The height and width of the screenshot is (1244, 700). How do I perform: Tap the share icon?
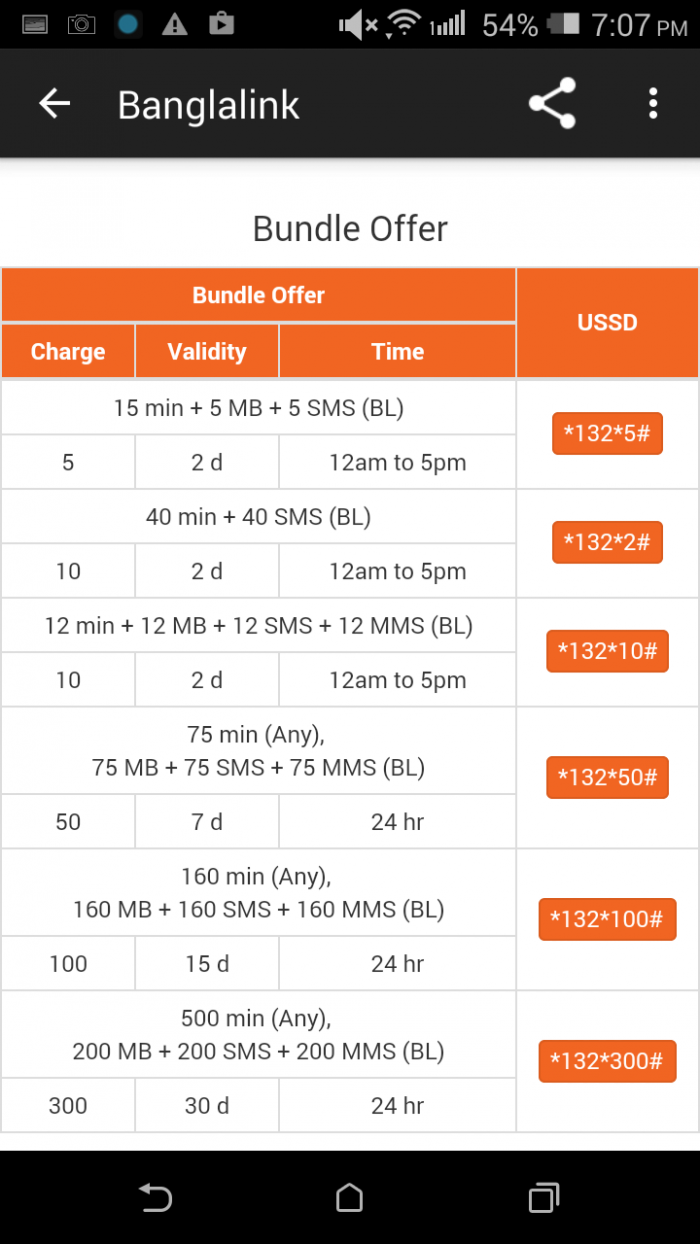click(x=552, y=104)
